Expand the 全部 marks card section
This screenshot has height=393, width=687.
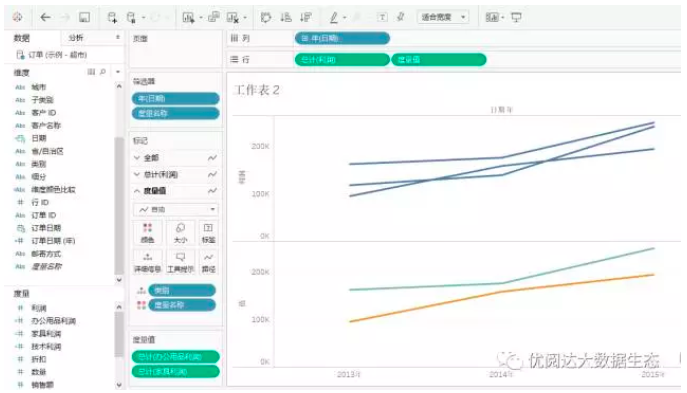coord(137,158)
